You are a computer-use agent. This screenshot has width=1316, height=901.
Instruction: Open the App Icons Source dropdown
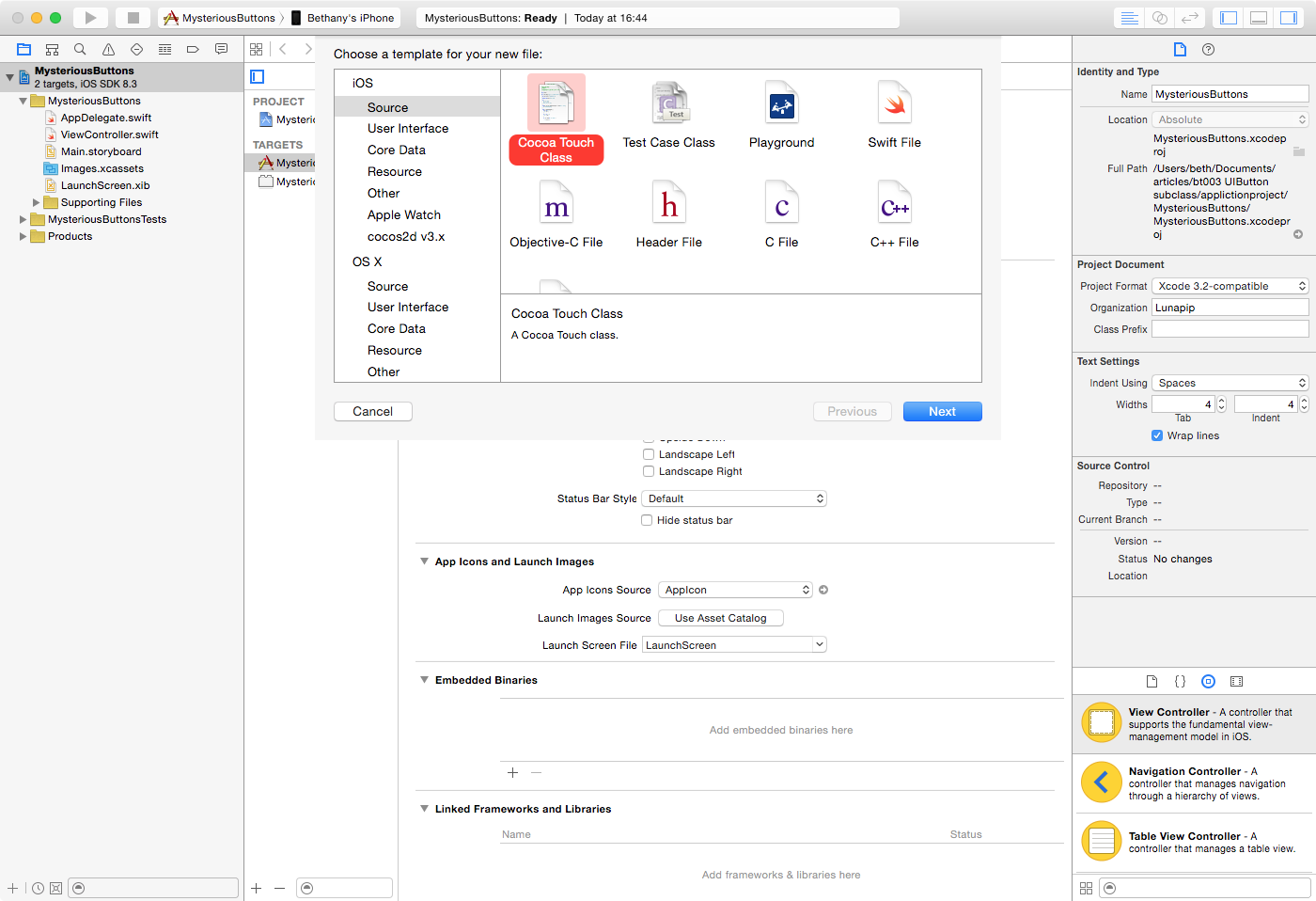735,590
